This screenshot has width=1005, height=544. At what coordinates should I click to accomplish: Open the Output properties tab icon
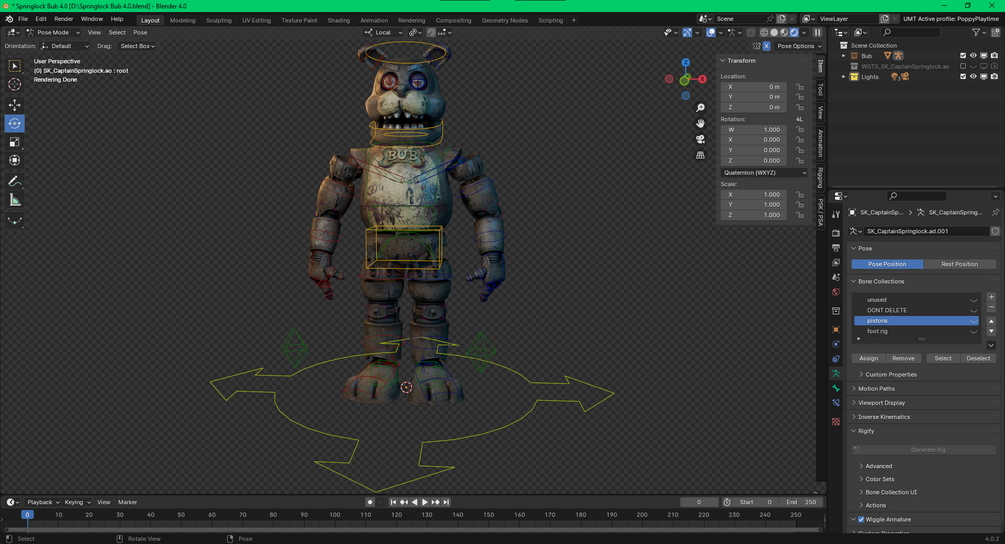pyautogui.click(x=836, y=247)
